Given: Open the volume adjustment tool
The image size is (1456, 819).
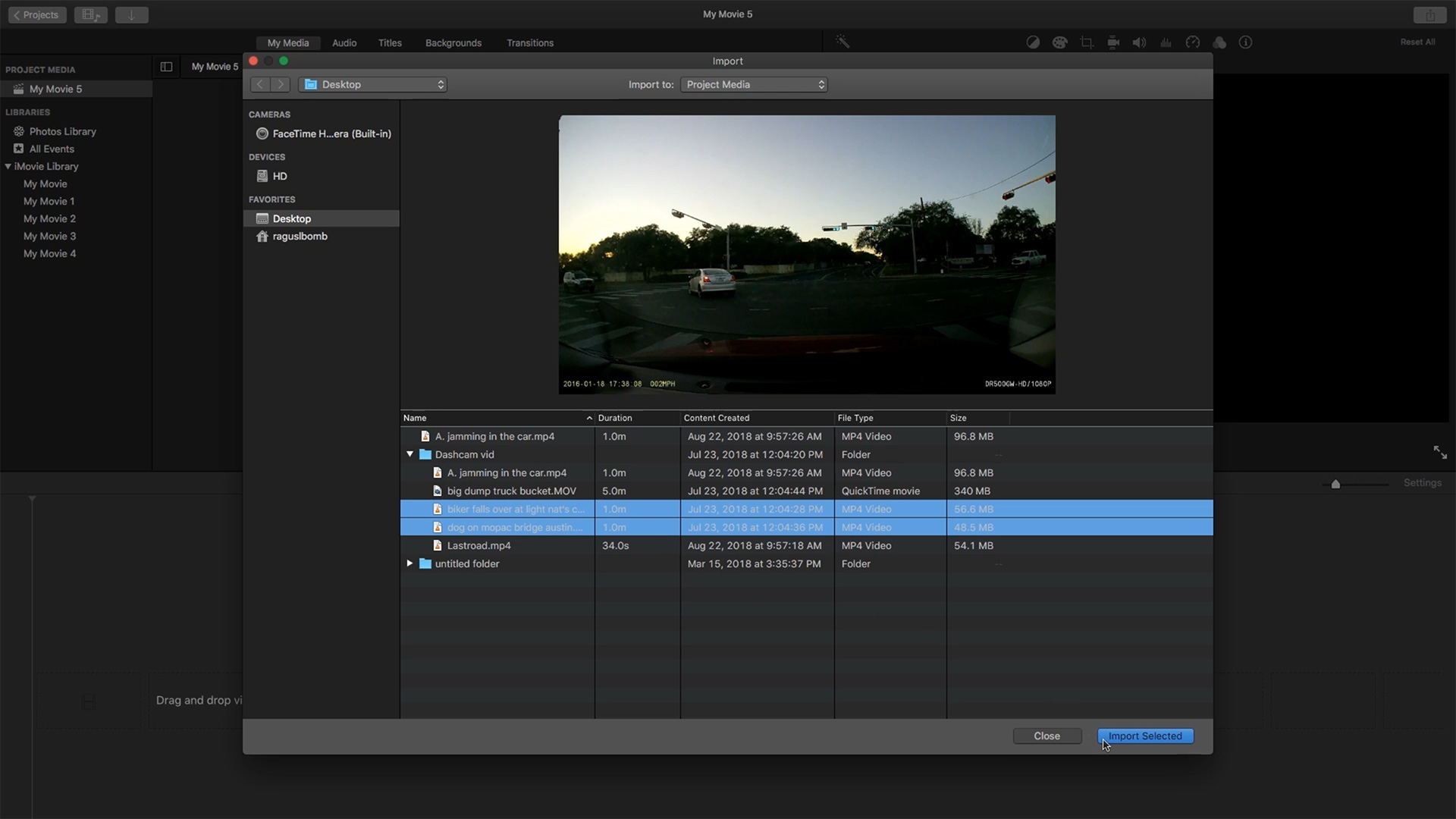Looking at the screenshot, I should click(1139, 42).
